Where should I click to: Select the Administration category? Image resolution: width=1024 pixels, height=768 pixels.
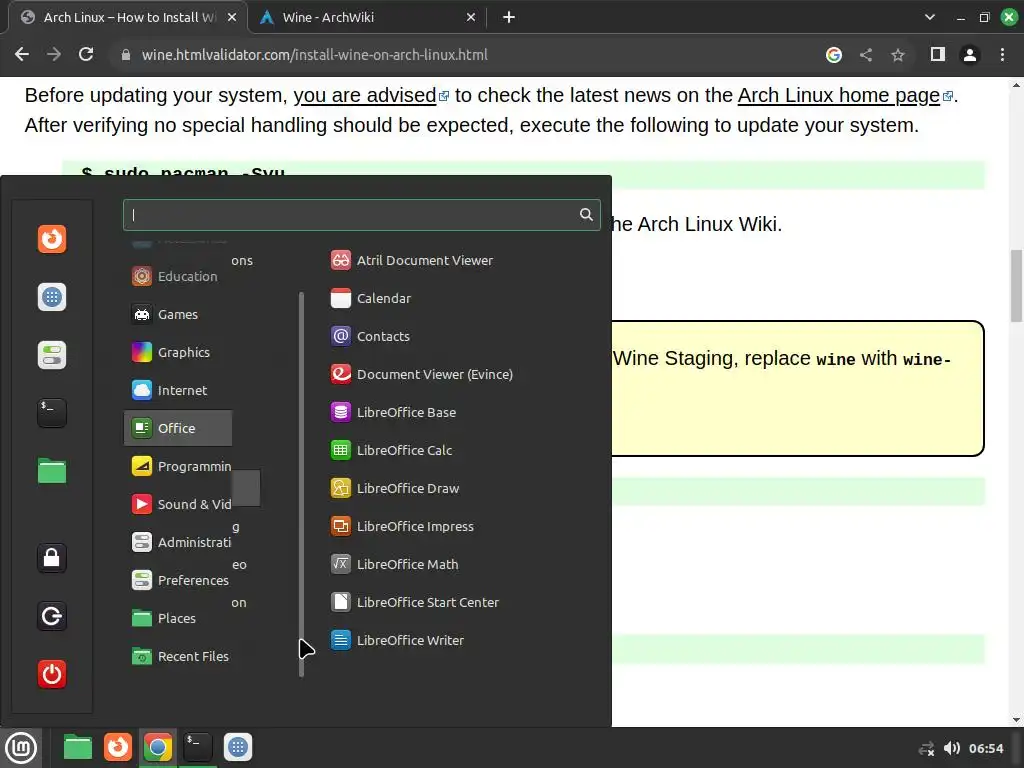(x=177, y=541)
